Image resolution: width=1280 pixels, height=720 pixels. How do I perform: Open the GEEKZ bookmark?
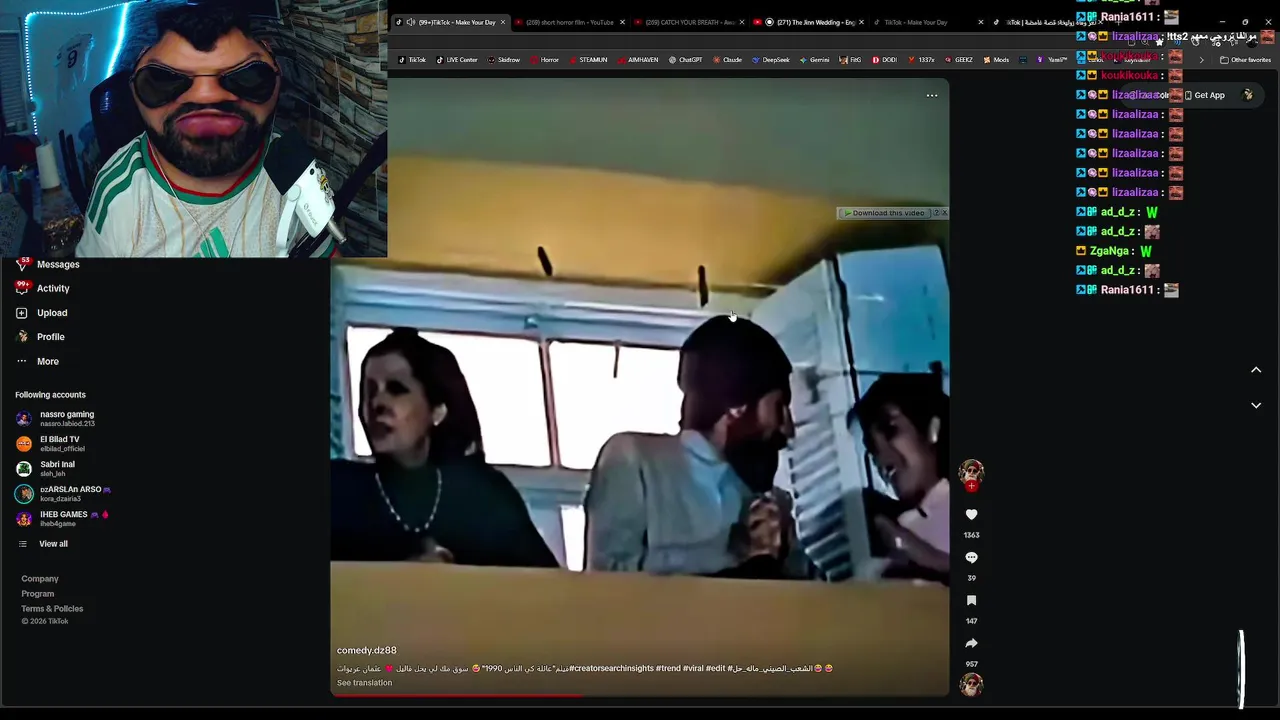click(x=958, y=60)
